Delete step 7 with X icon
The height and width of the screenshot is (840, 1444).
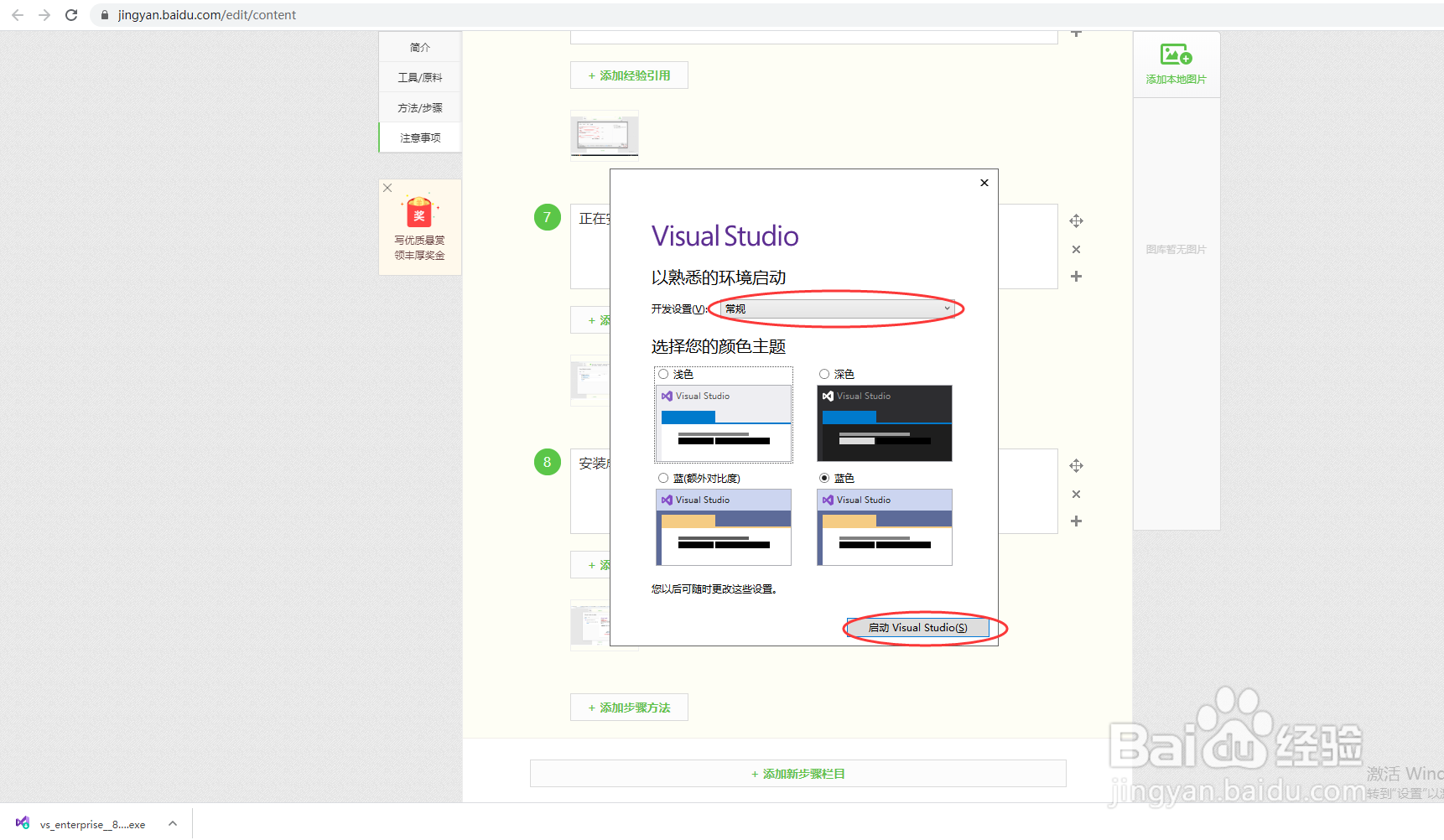coord(1076,249)
